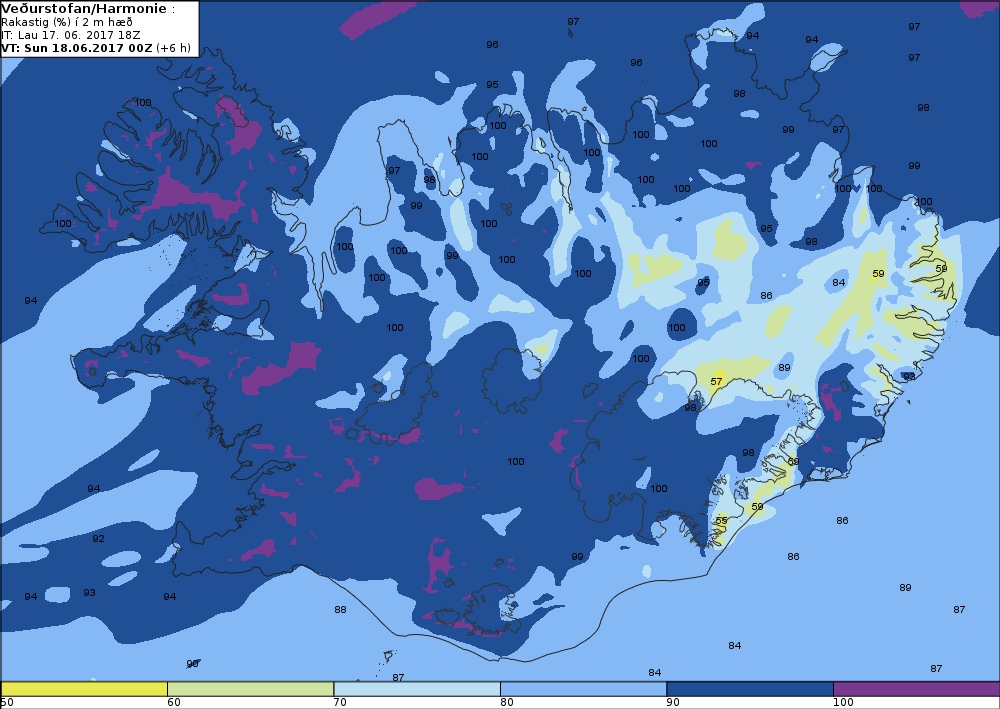Pick the light blue 70–80 legend band
The height and width of the screenshot is (709, 1000).
pos(417,689)
